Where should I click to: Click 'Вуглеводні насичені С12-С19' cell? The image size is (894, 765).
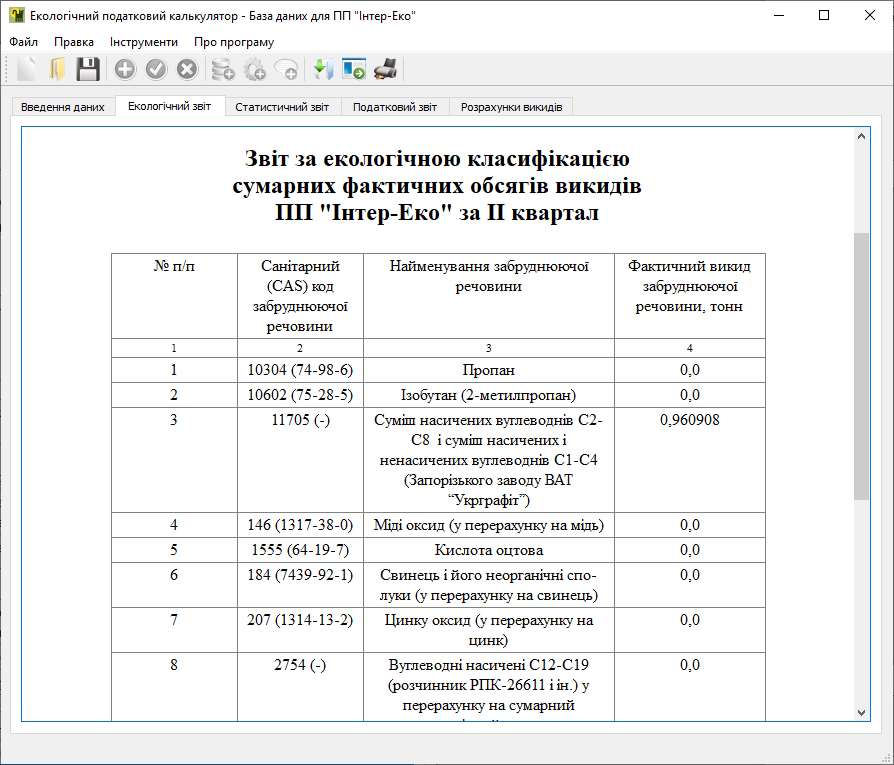[x=489, y=687]
